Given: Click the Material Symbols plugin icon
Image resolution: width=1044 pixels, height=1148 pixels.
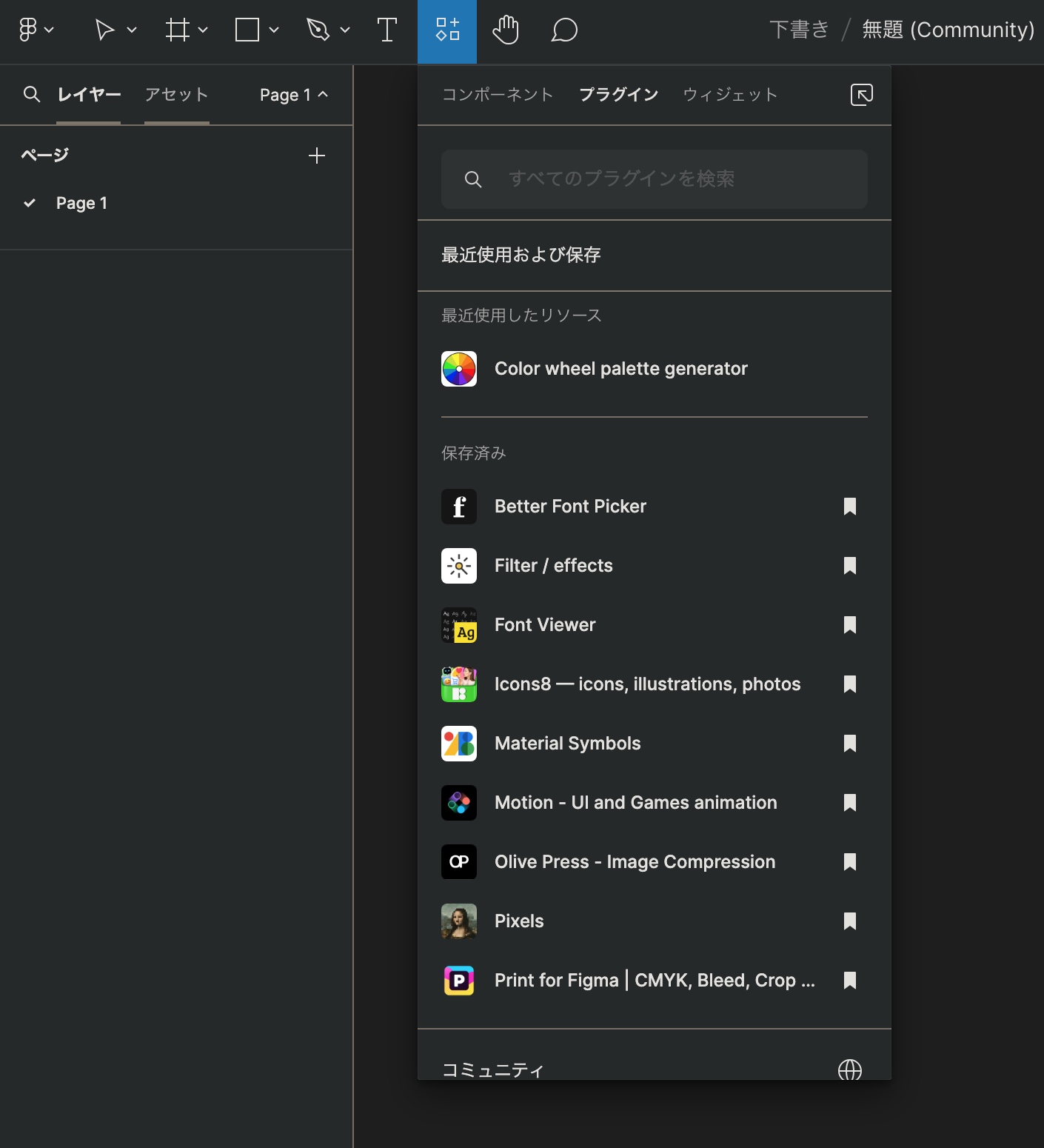Looking at the screenshot, I should pos(459,744).
